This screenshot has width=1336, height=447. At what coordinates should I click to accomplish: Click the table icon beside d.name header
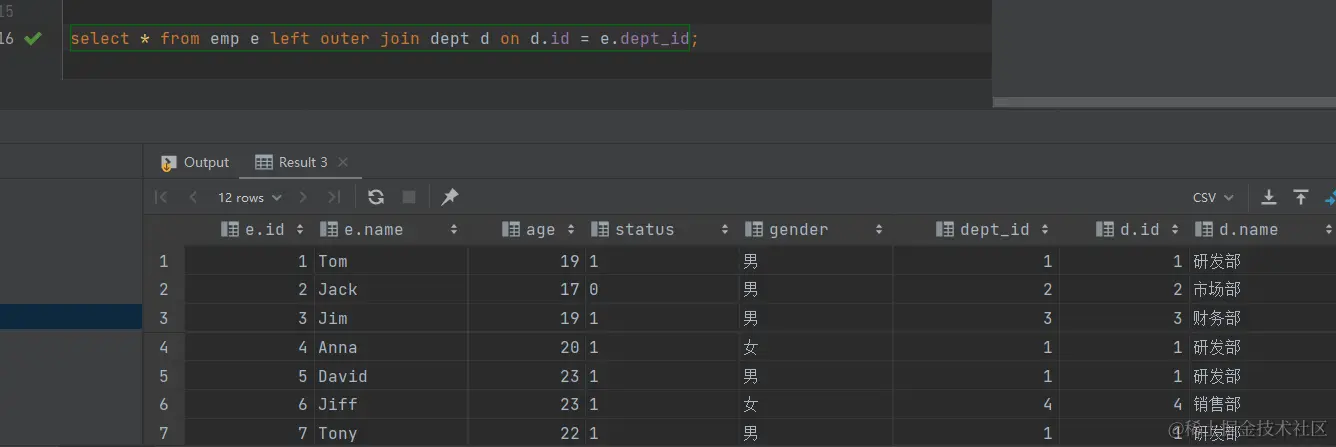tap(1204, 229)
